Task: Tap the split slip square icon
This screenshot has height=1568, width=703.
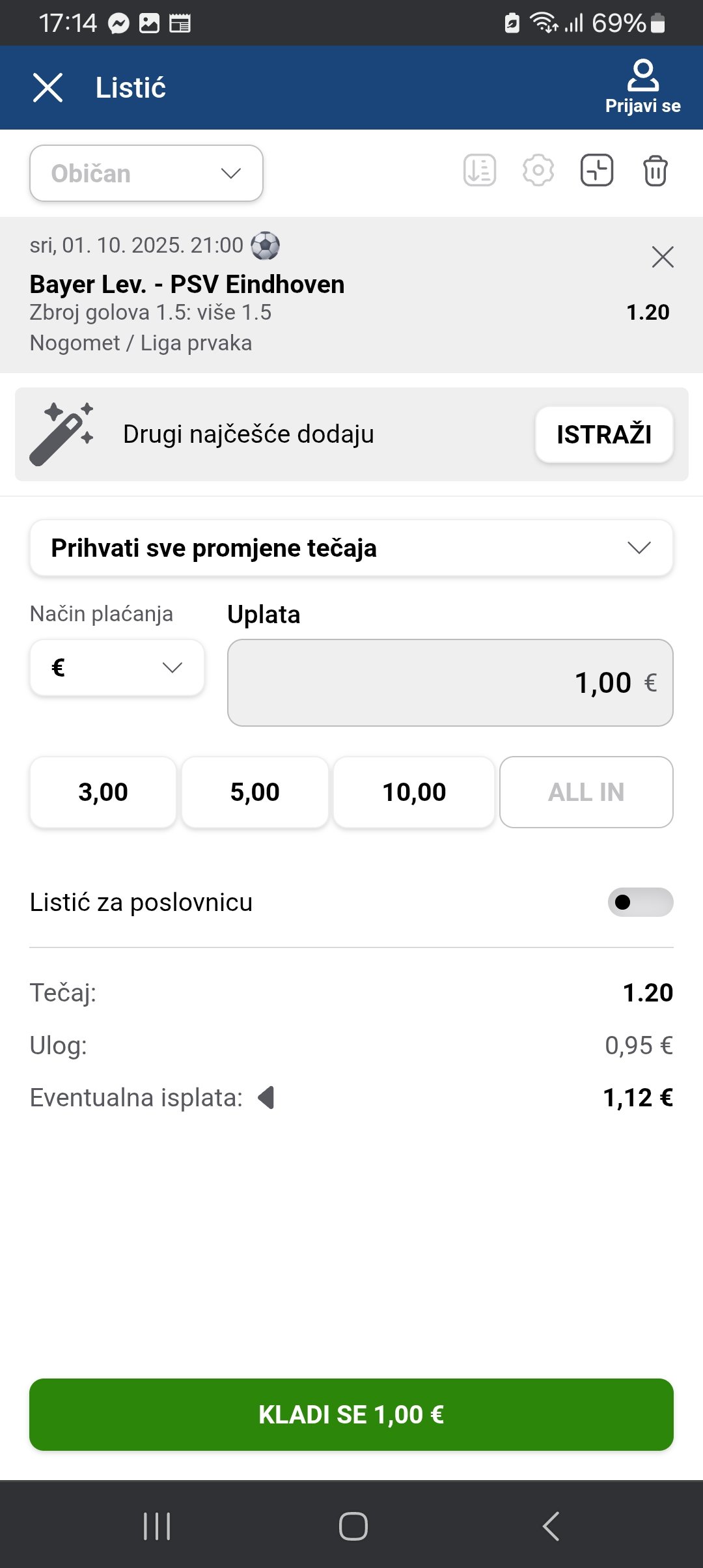Action: point(597,171)
